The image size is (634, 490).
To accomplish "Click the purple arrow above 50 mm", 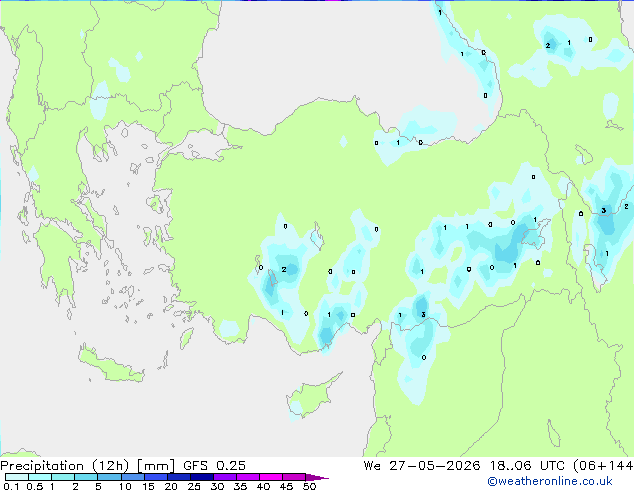I will pyautogui.click(x=317, y=478).
